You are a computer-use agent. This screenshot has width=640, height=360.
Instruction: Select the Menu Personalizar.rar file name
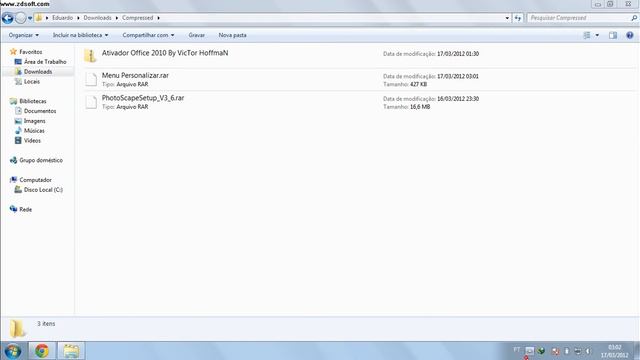pyautogui.click(x=135, y=76)
